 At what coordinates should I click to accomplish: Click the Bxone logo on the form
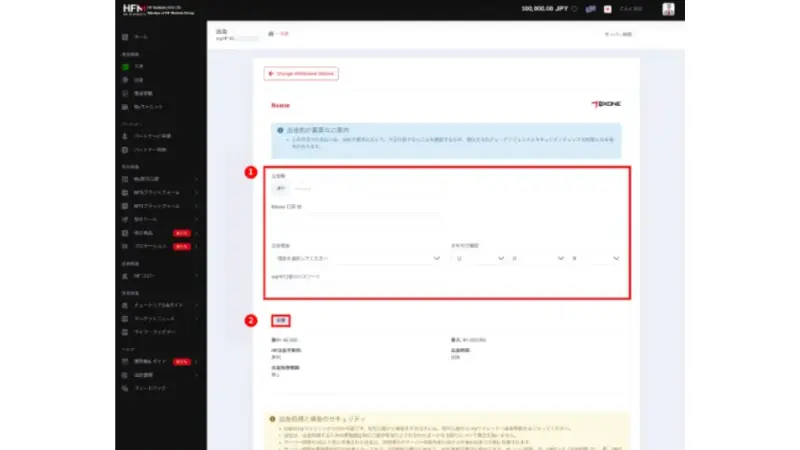606,104
